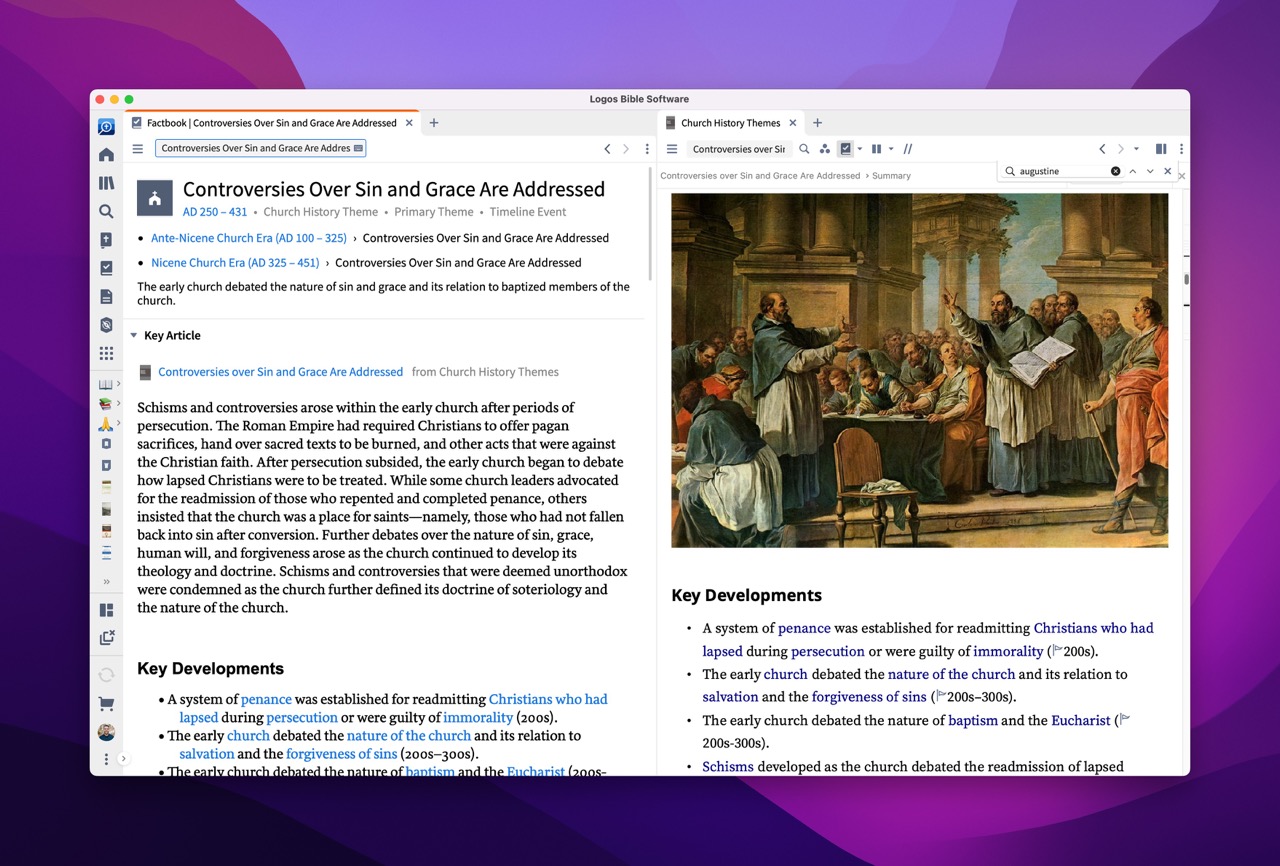The image size is (1280, 866).
Task: Open the Factbook panel hamburger menu
Action: coord(138,149)
